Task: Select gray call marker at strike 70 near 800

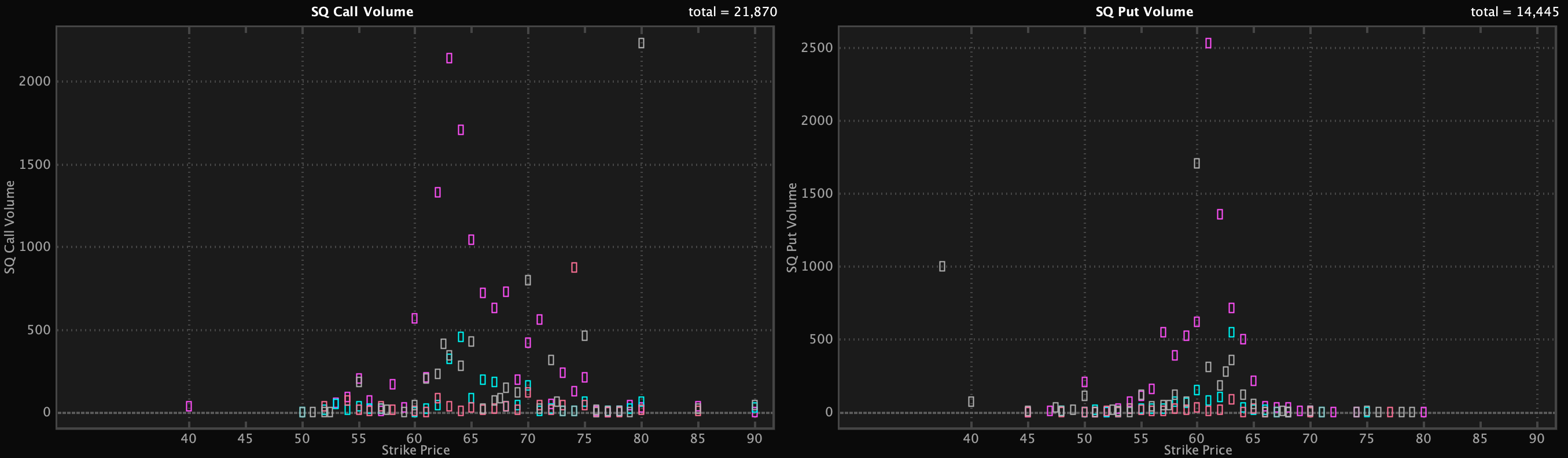Action: pos(528,280)
